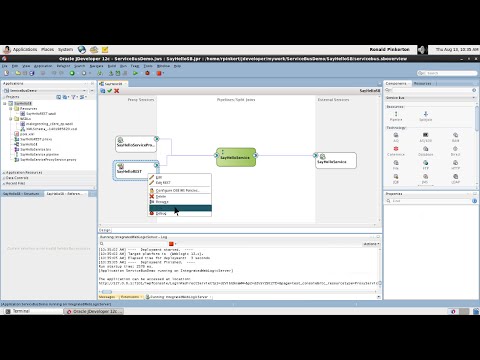The height and width of the screenshot is (360, 480).
Task: Click the red X delete icon in the overview toolbar
Action: point(116,91)
